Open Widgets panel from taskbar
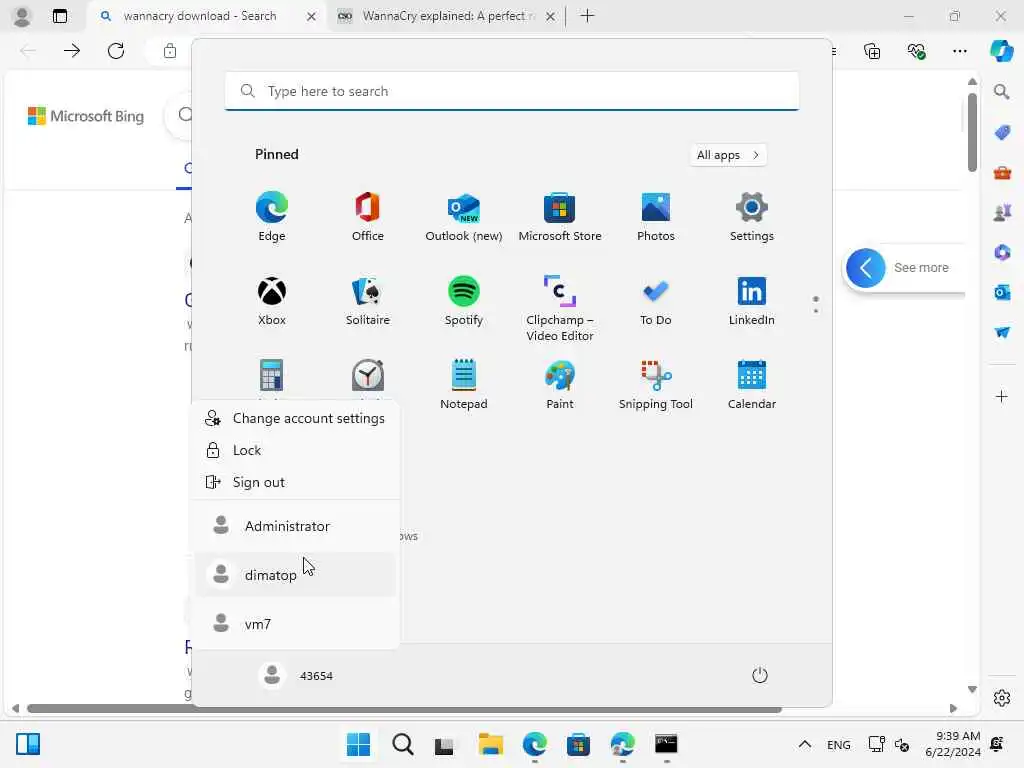The height and width of the screenshot is (768, 1024). [x=28, y=744]
